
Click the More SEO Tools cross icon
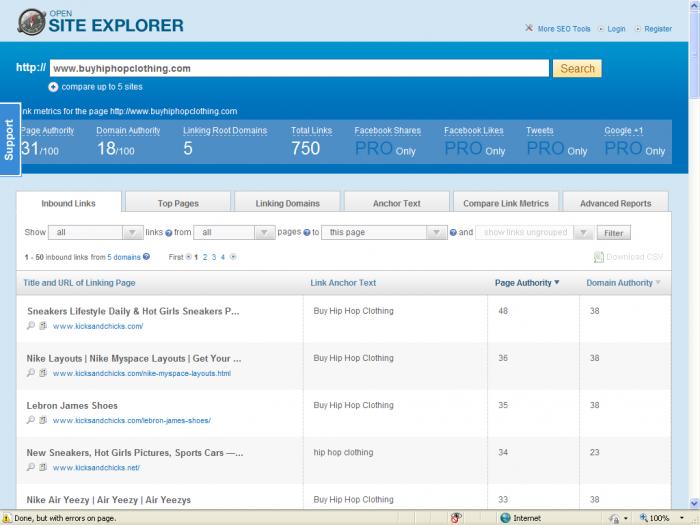[529, 28]
